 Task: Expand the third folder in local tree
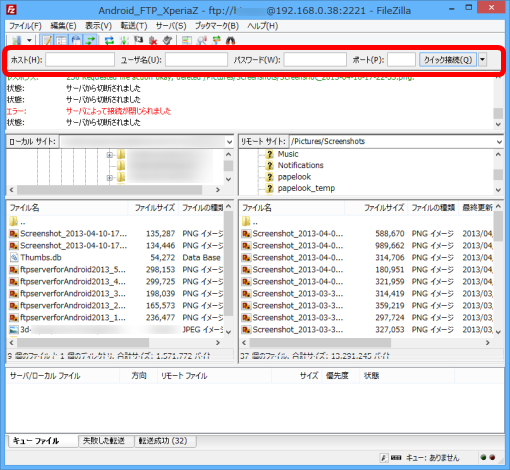click(x=110, y=178)
